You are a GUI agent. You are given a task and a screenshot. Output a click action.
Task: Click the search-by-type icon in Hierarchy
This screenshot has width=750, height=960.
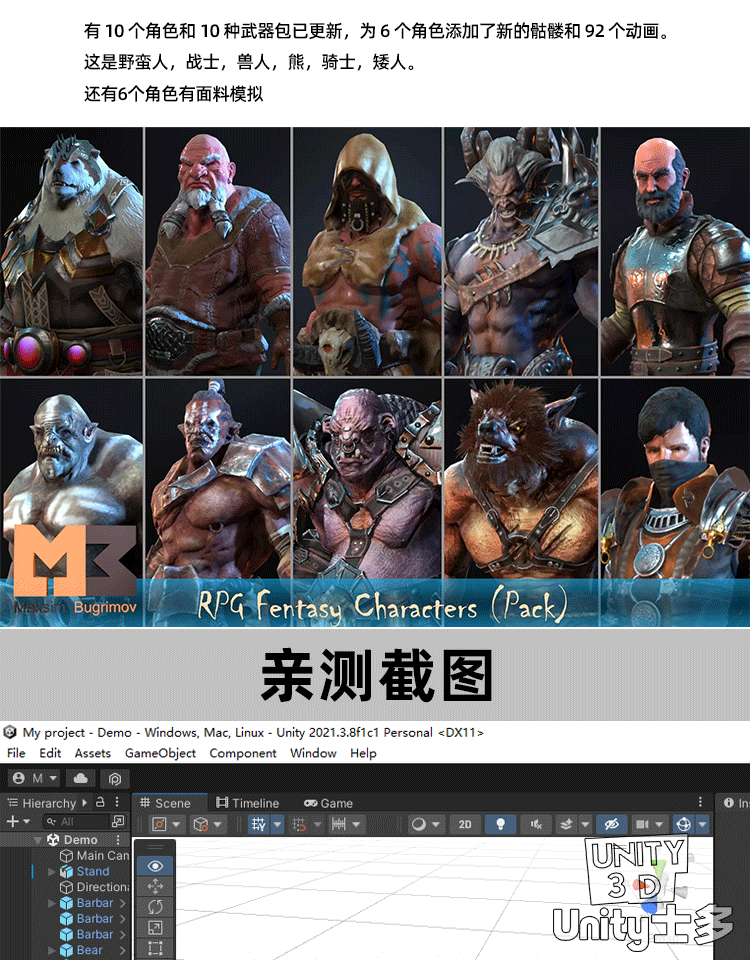point(118,821)
